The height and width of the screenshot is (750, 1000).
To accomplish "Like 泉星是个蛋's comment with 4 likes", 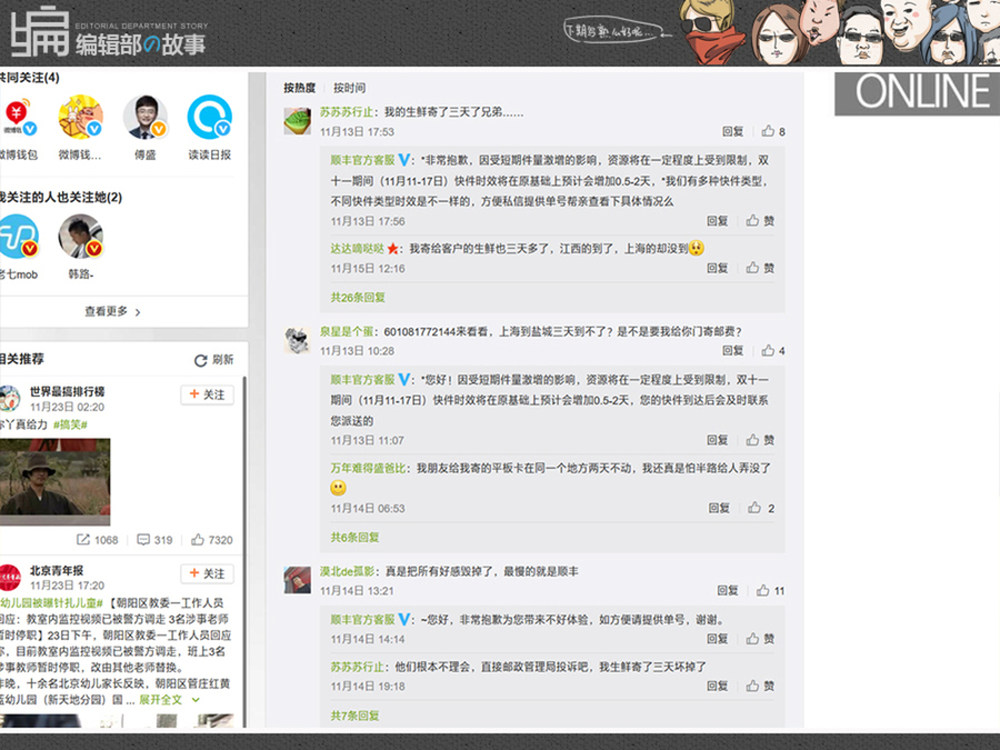I will click(773, 351).
